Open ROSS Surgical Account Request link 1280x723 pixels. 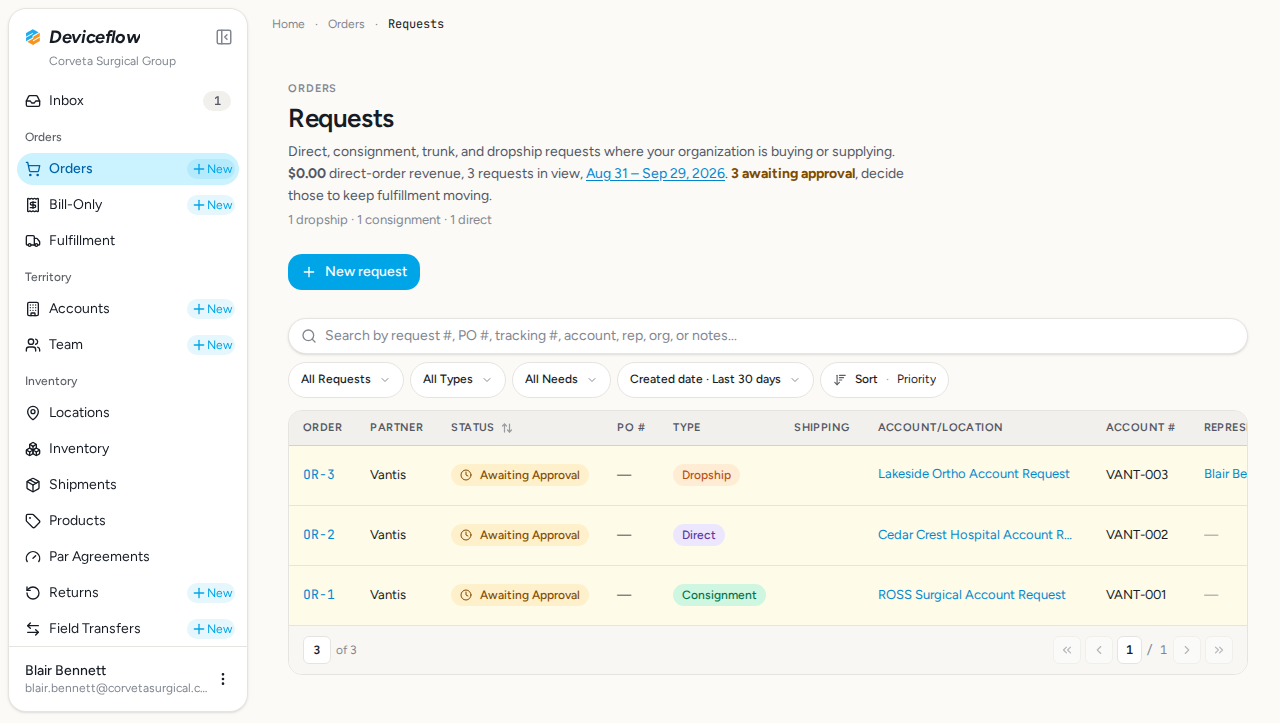pos(972,595)
